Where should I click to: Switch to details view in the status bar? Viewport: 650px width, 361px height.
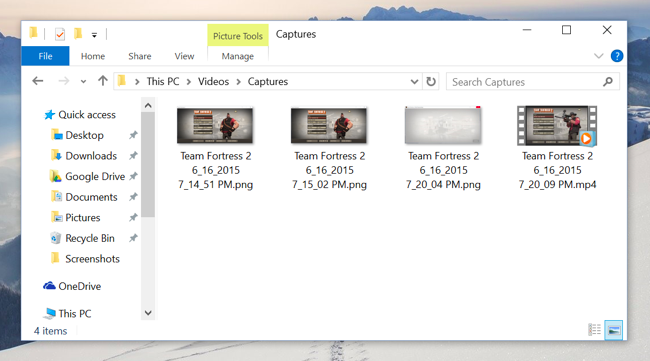[594, 330]
